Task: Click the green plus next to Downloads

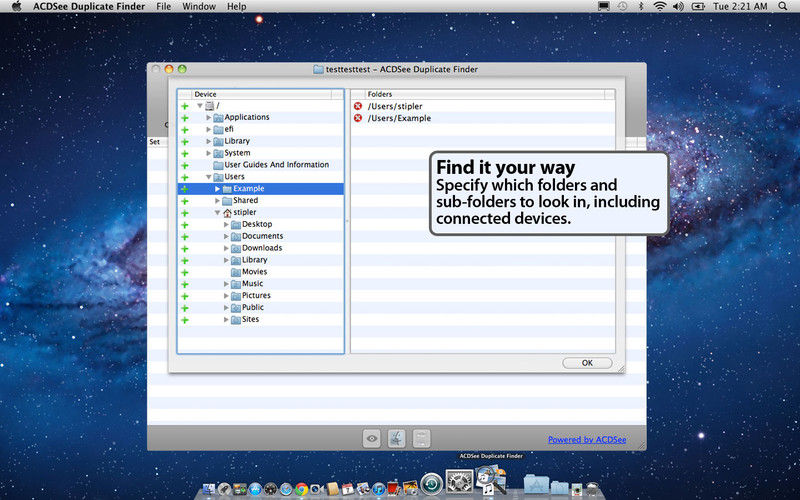Action: [185, 248]
